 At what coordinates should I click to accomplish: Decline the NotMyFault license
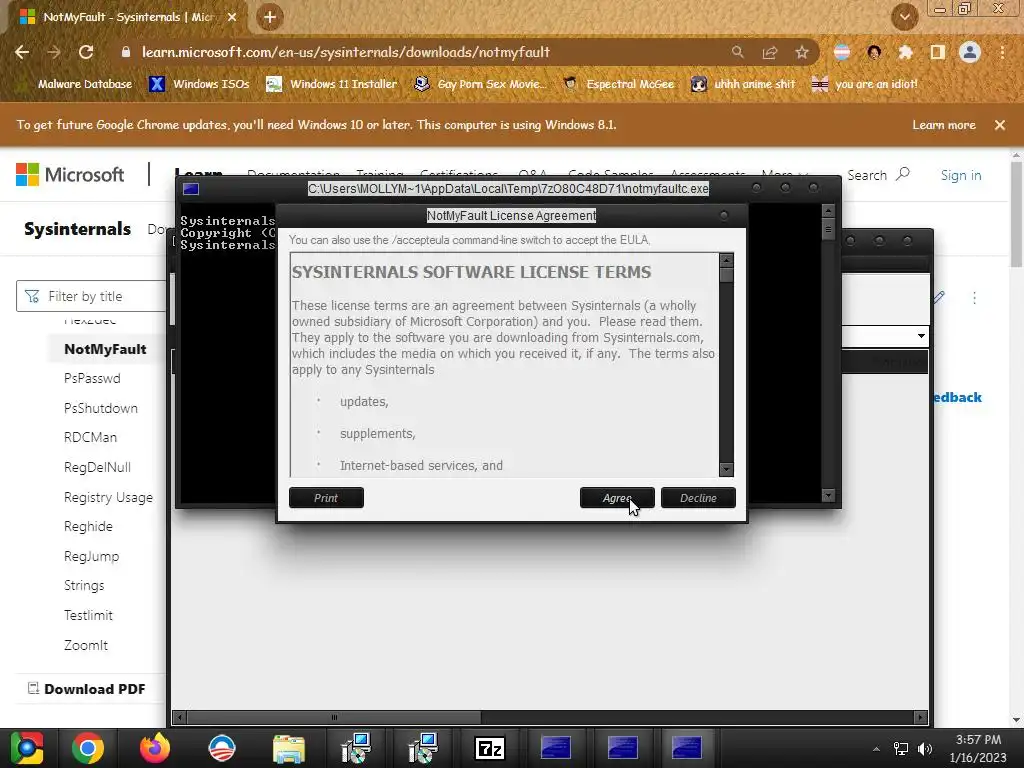click(x=698, y=498)
